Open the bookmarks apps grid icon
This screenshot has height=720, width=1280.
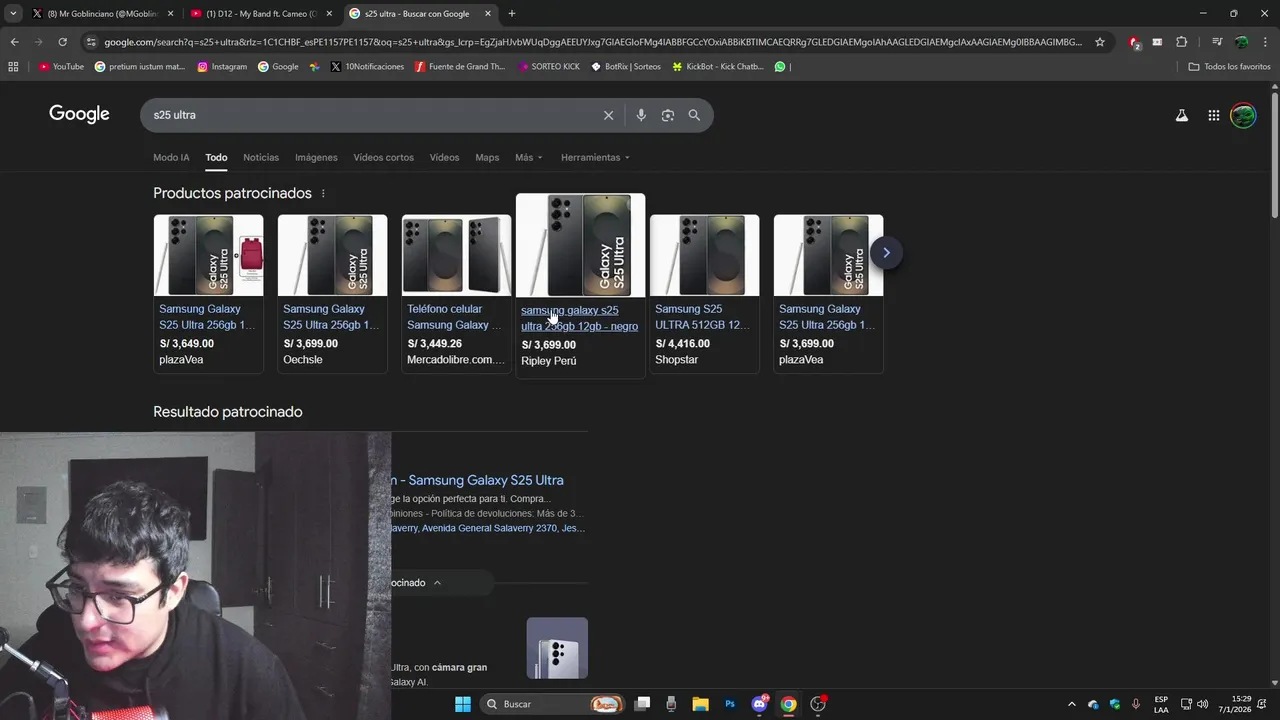click(13, 67)
